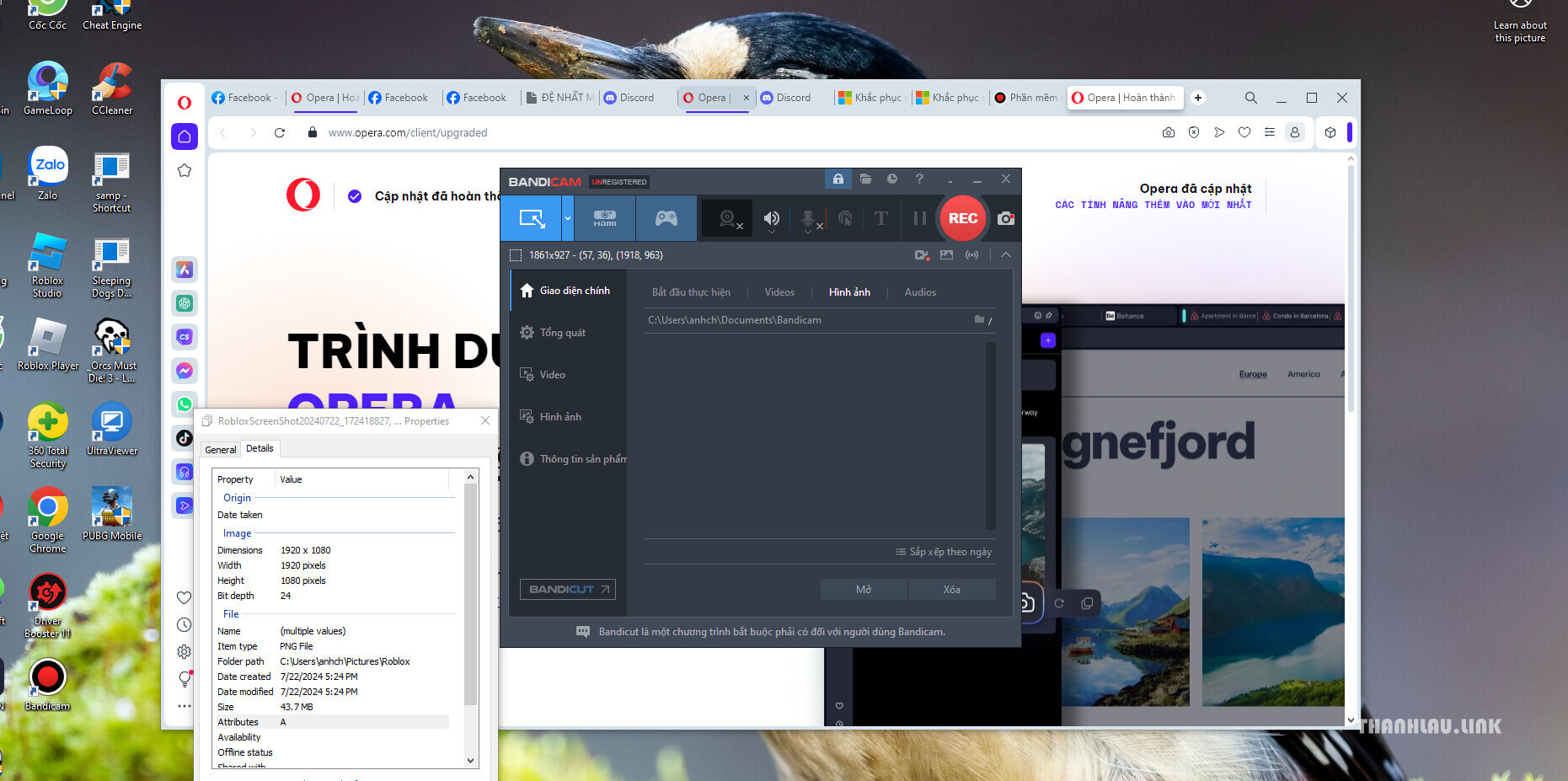Open Opera sidebar history clock icon

click(184, 625)
